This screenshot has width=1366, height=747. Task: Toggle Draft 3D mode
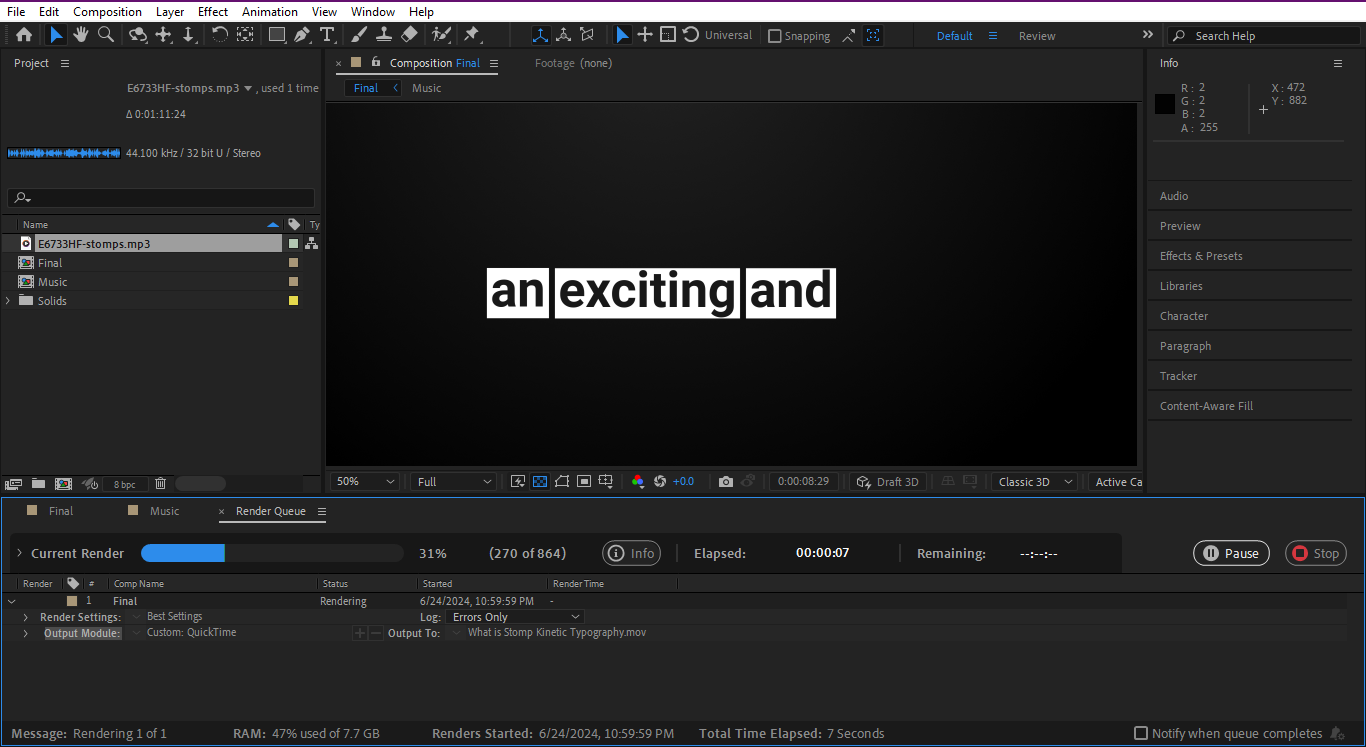click(x=886, y=482)
